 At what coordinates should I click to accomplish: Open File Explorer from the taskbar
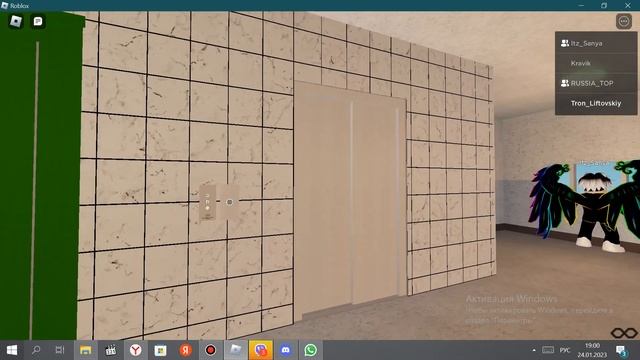pyautogui.click(x=86, y=350)
